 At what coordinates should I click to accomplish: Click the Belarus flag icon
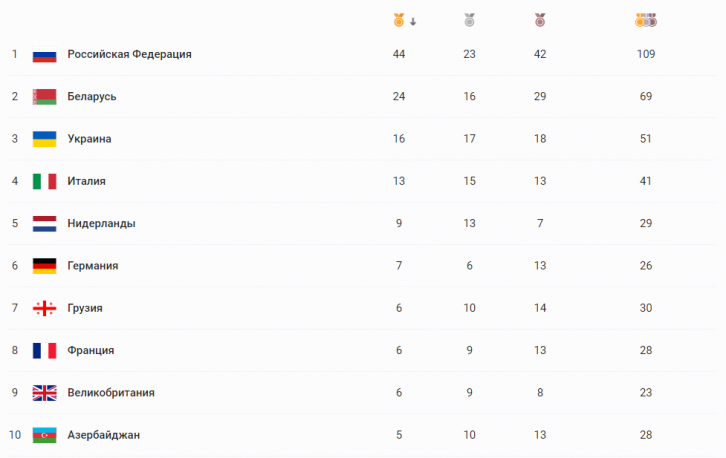click(44, 97)
